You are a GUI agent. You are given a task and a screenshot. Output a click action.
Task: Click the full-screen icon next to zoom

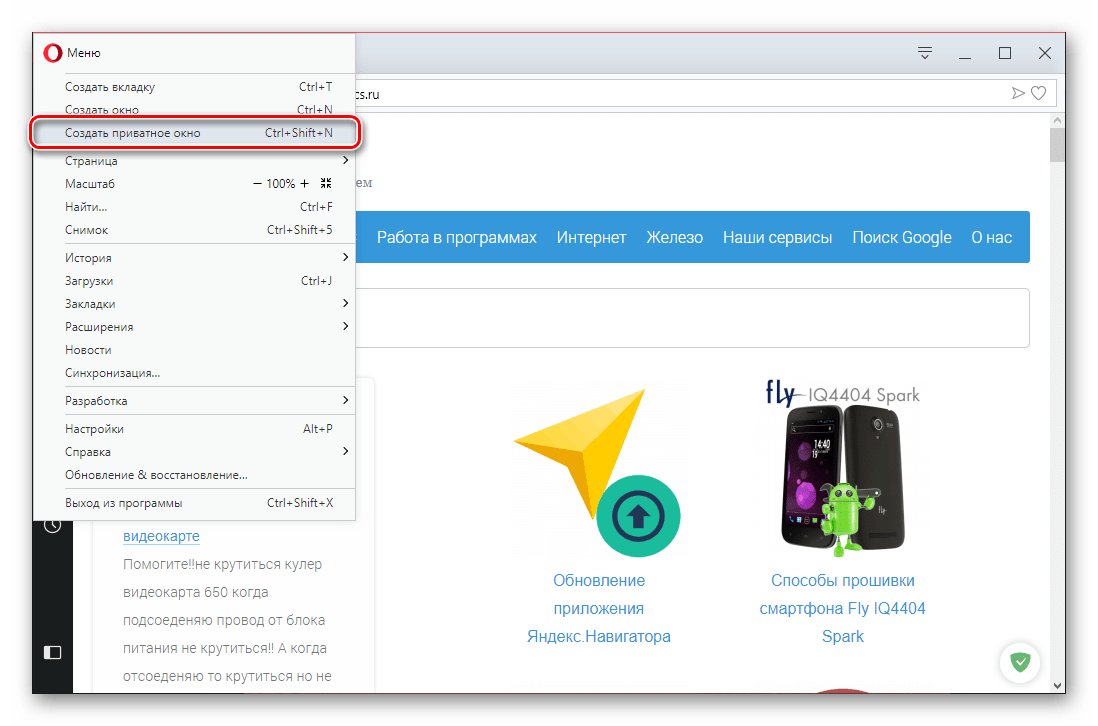pos(326,184)
